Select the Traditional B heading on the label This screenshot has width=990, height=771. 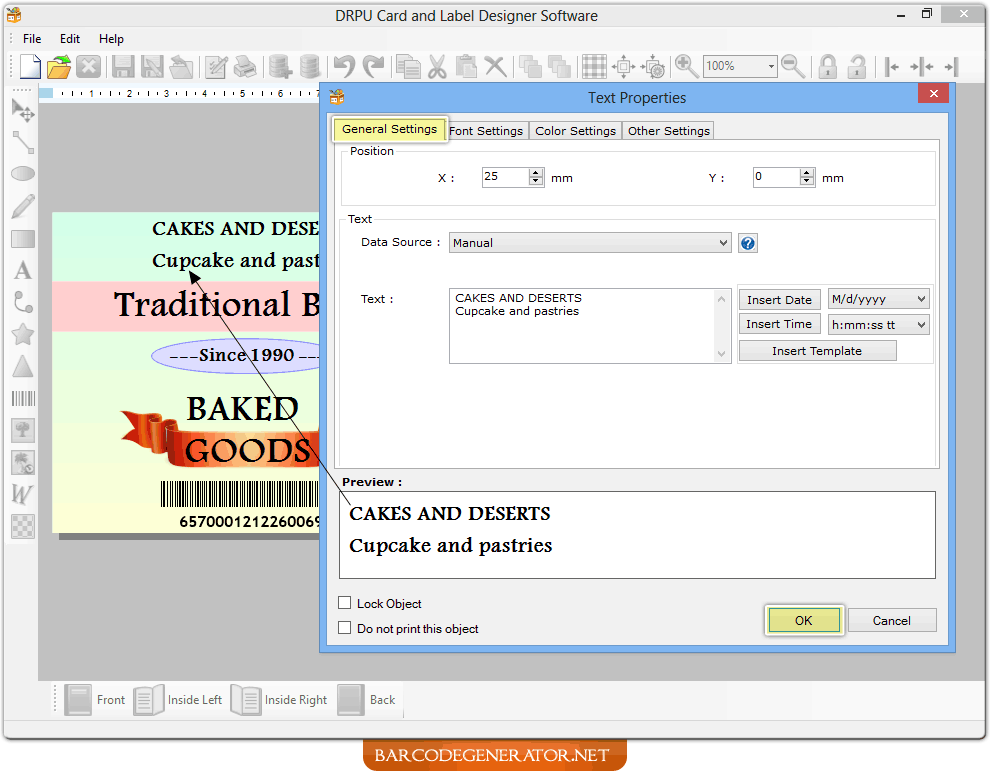point(217,304)
